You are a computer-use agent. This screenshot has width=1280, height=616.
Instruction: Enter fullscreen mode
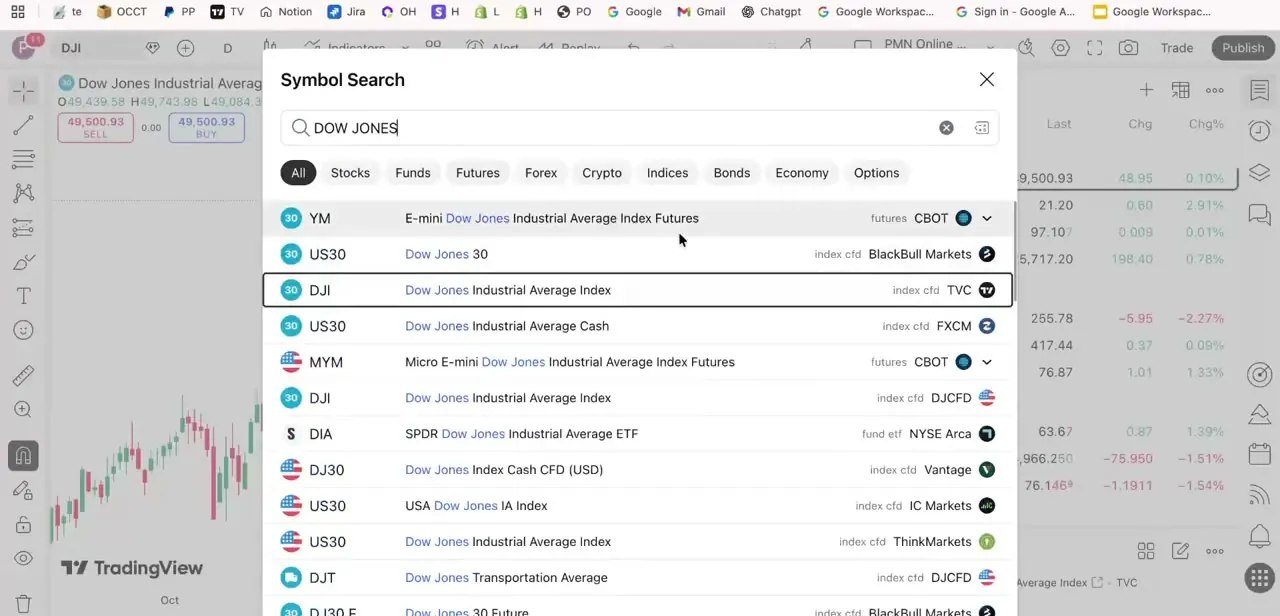point(1095,48)
